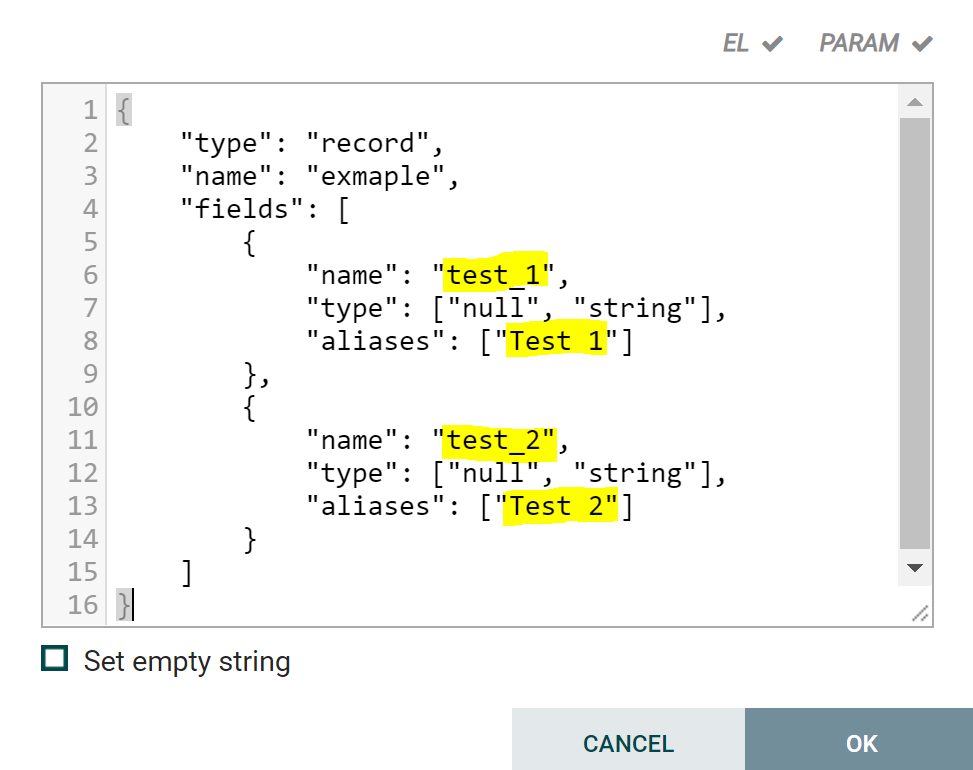Click the scrollbar up arrow
973x770 pixels.
[915, 102]
